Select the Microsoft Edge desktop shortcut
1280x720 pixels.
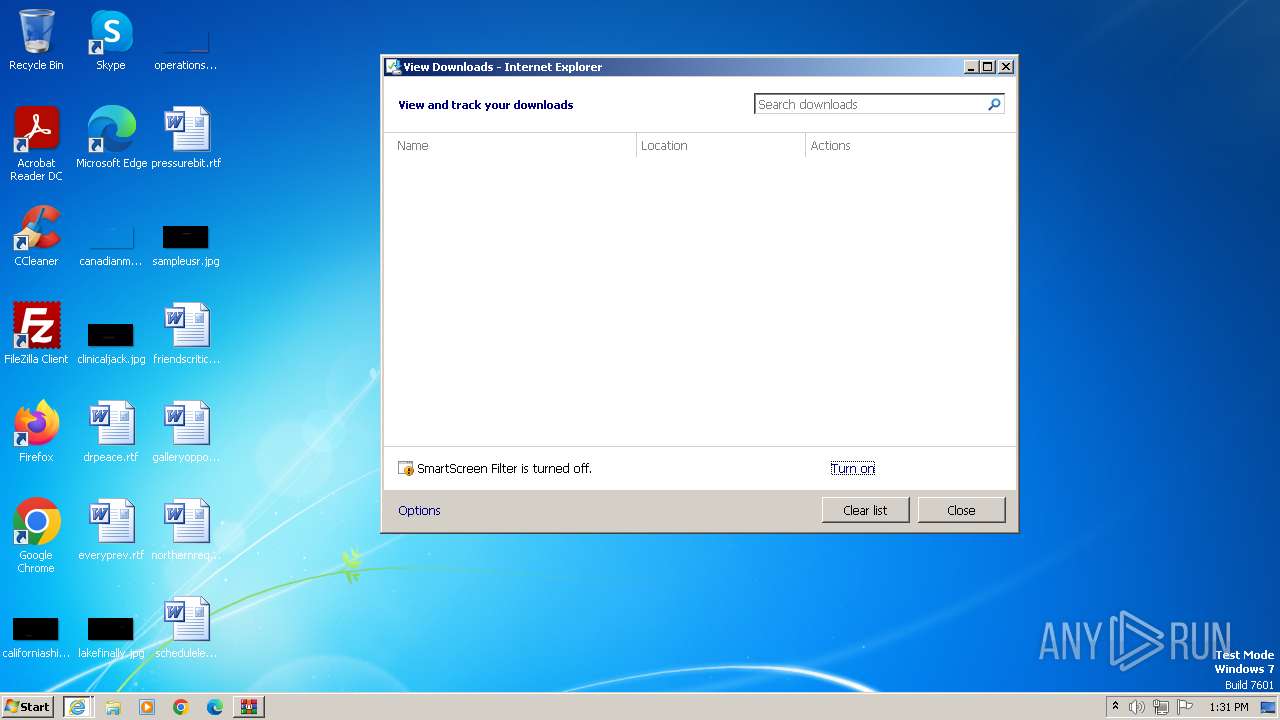pos(111,138)
